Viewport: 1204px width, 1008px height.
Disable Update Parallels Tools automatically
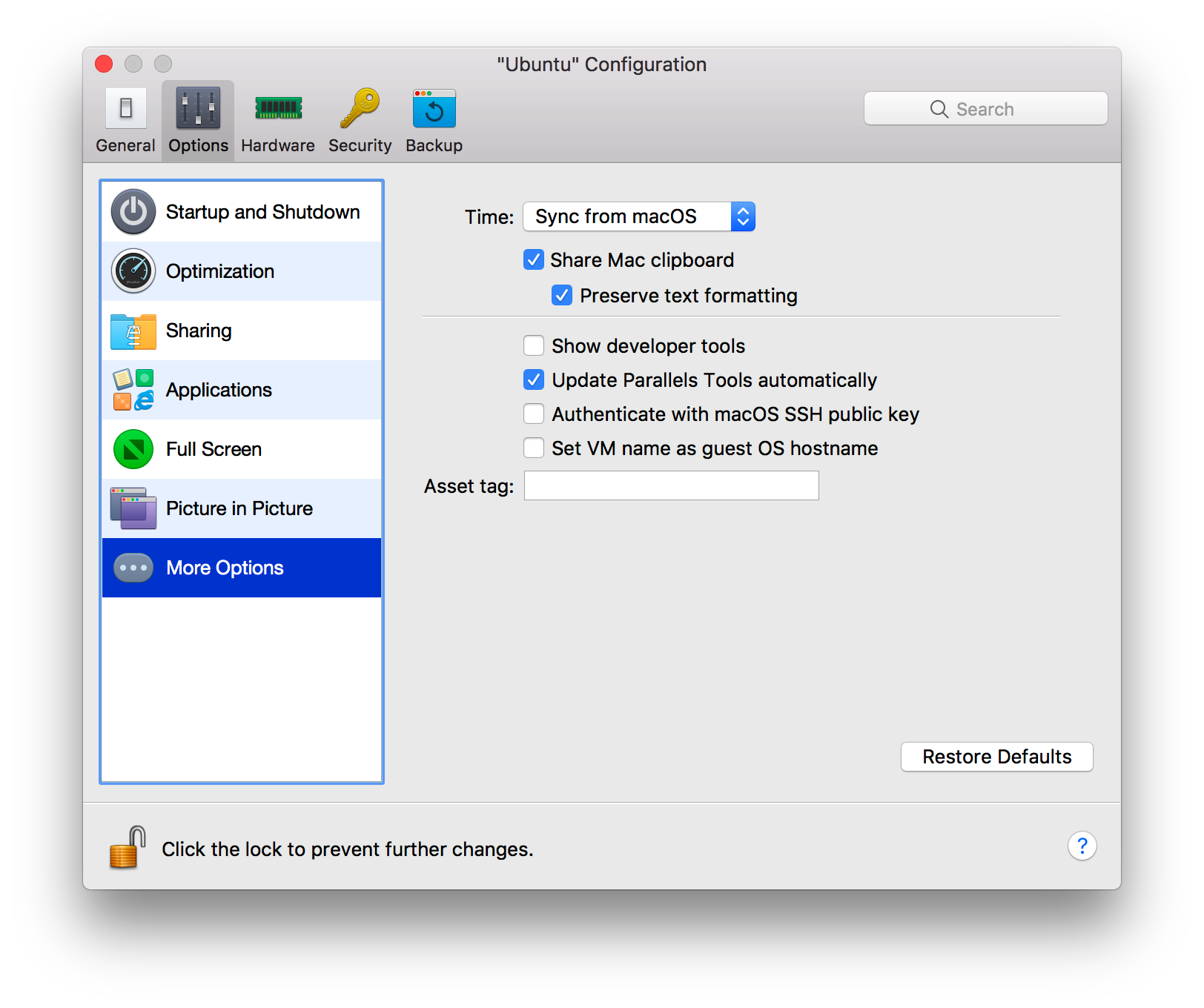[534, 380]
